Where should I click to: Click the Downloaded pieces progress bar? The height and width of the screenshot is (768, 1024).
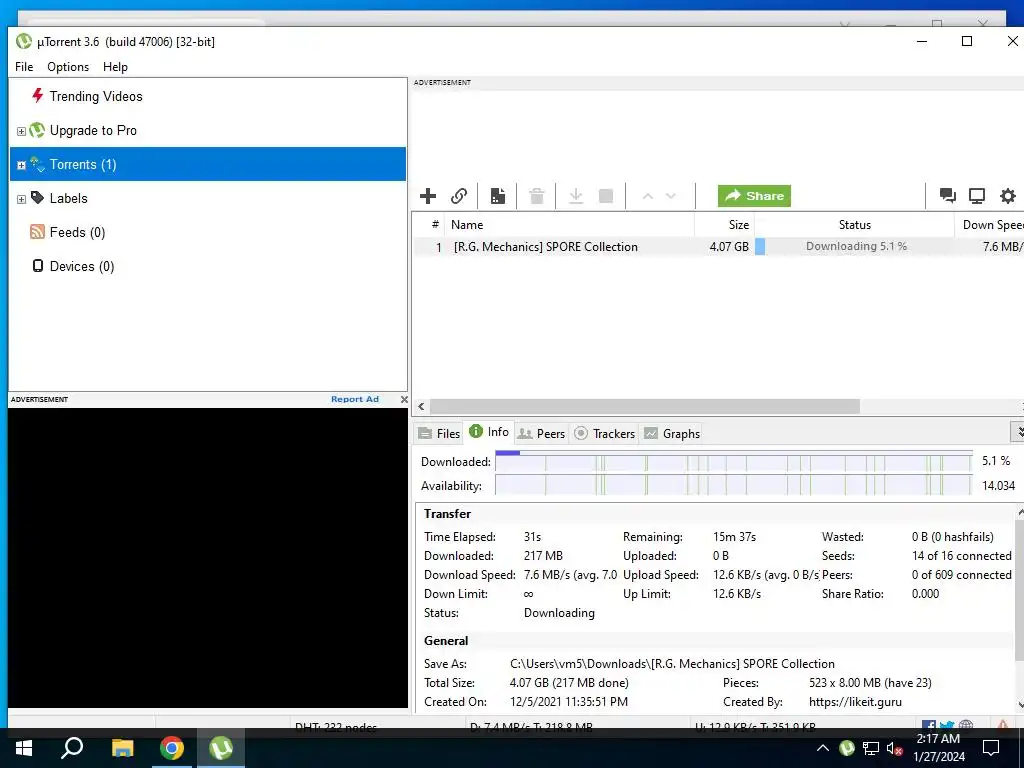coord(733,461)
